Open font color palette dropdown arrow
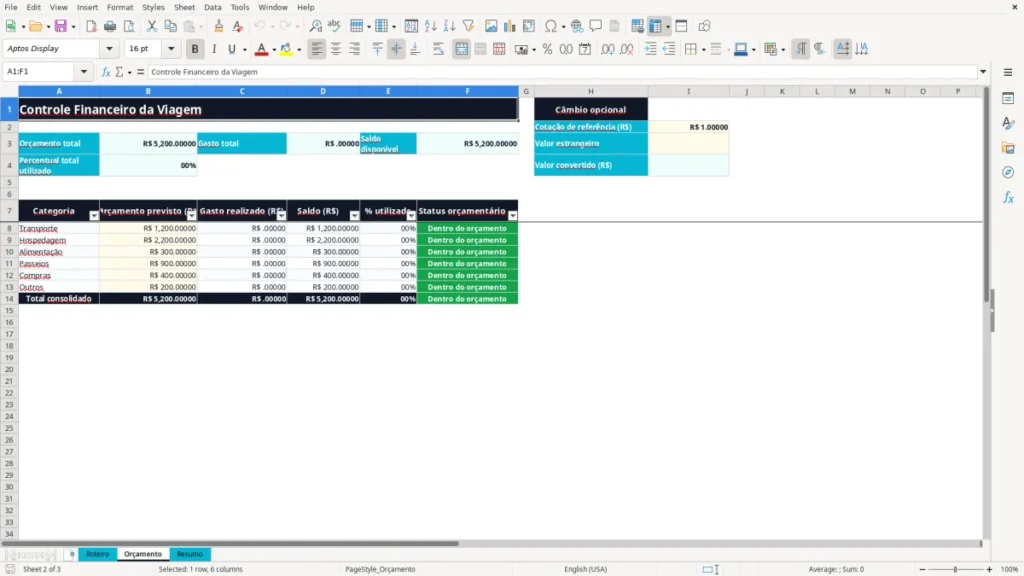 [x=274, y=50]
